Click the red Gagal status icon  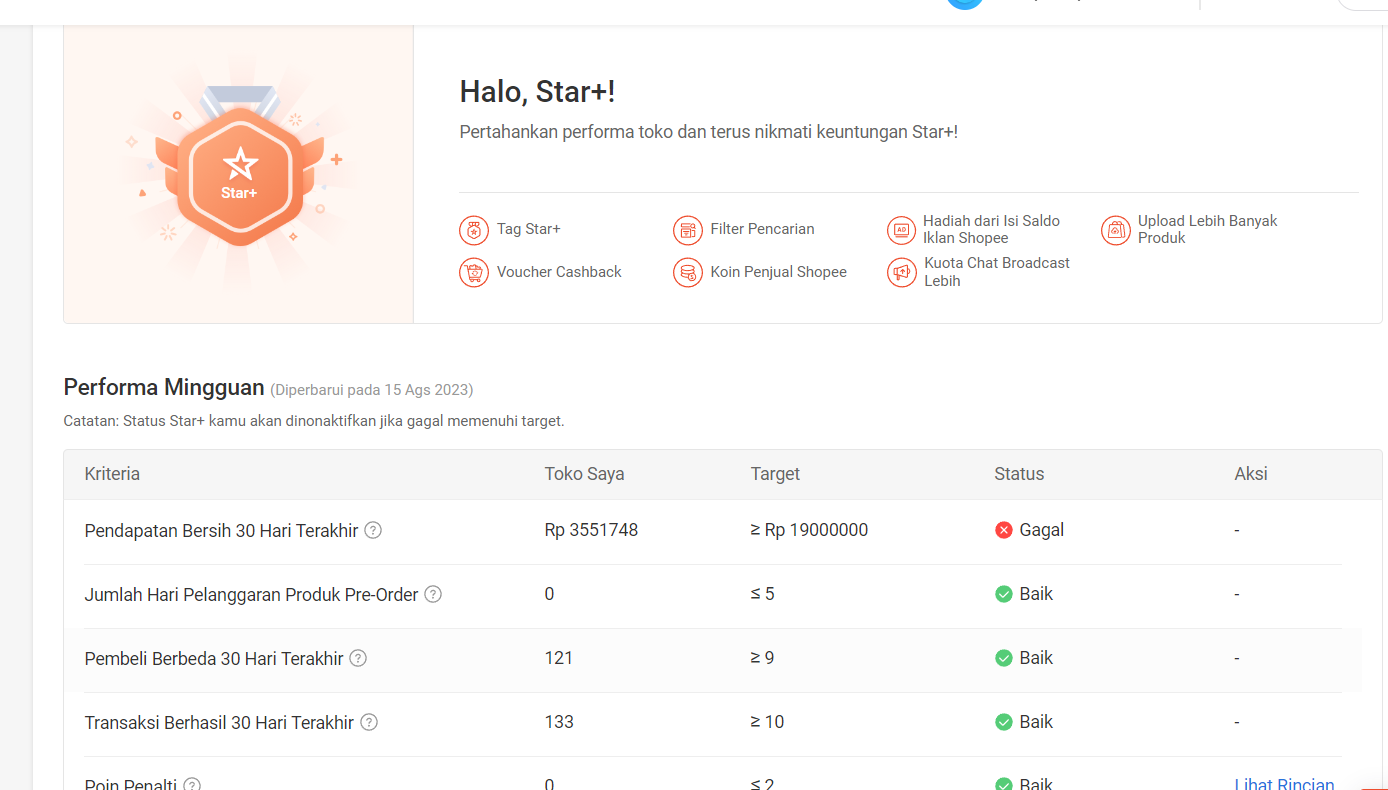point(1004,530)
